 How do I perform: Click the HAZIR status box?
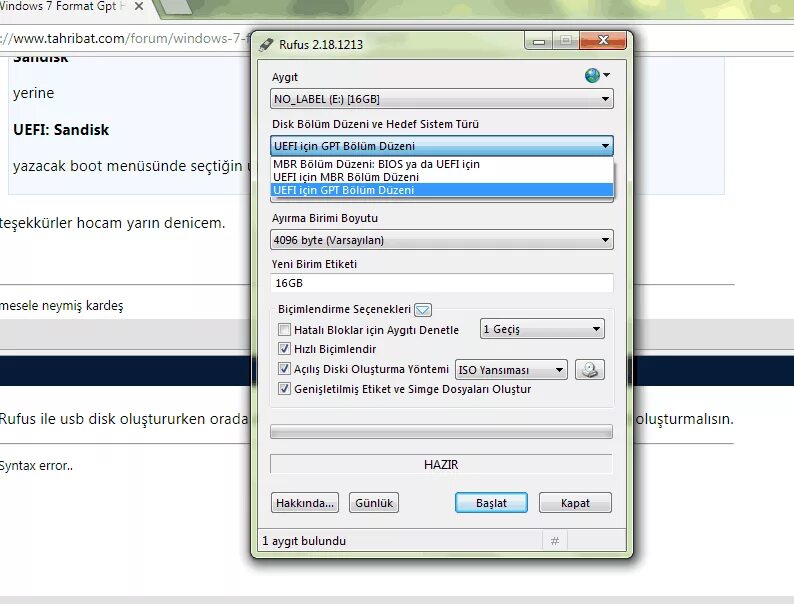pyautogui.click(x=442, y=464)
